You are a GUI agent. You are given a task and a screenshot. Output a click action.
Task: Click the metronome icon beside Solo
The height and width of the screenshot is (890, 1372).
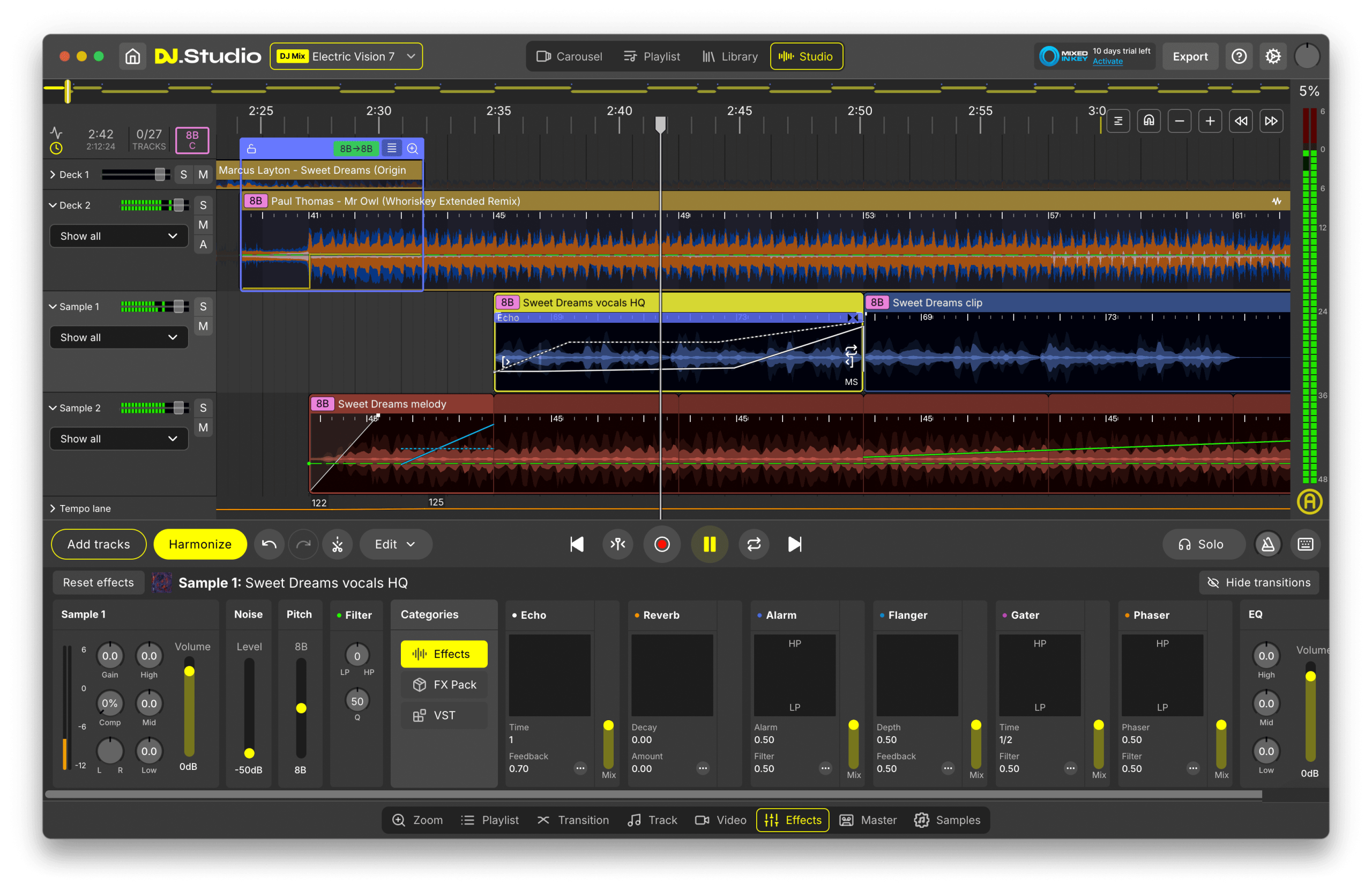[x=1267, y=544]
